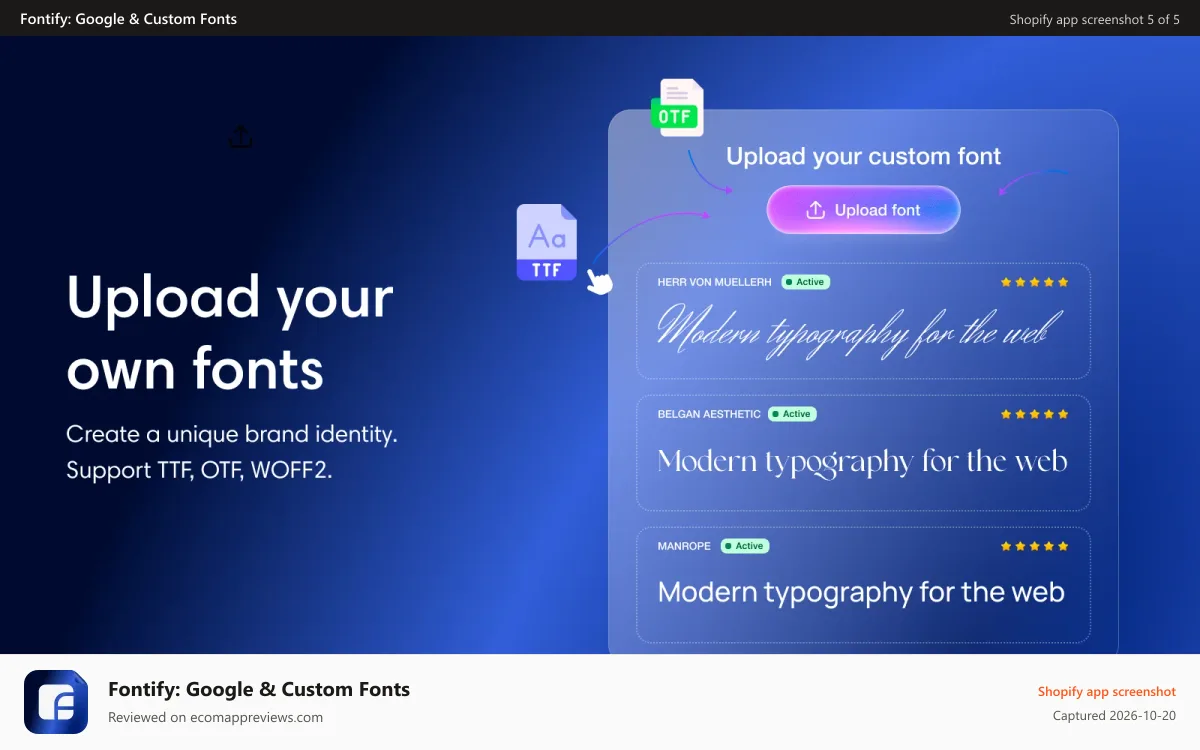The width and height of the screenshot is (1200, 750).
Task: Click the OTF file icon
Action: 678,108
